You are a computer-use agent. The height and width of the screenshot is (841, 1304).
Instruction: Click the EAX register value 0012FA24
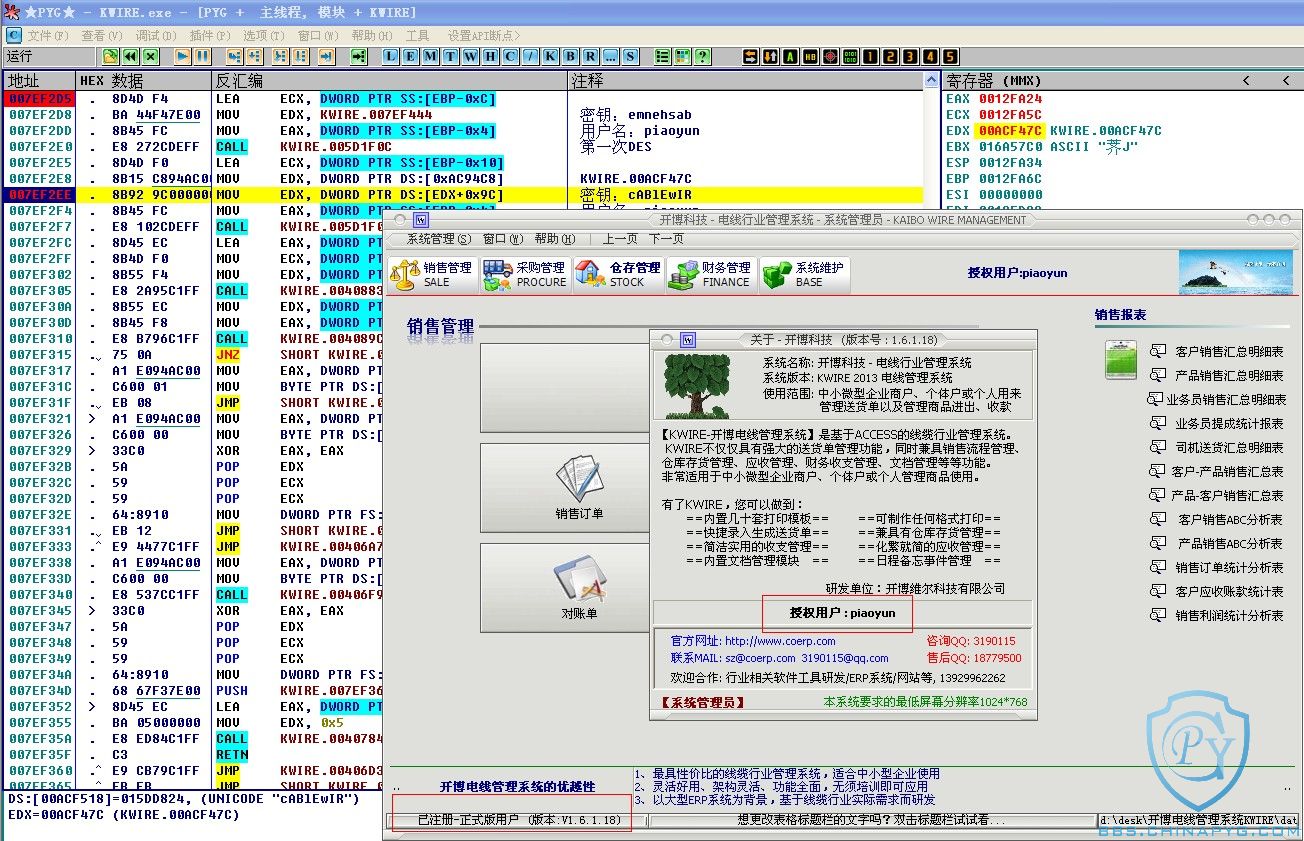1010,99
